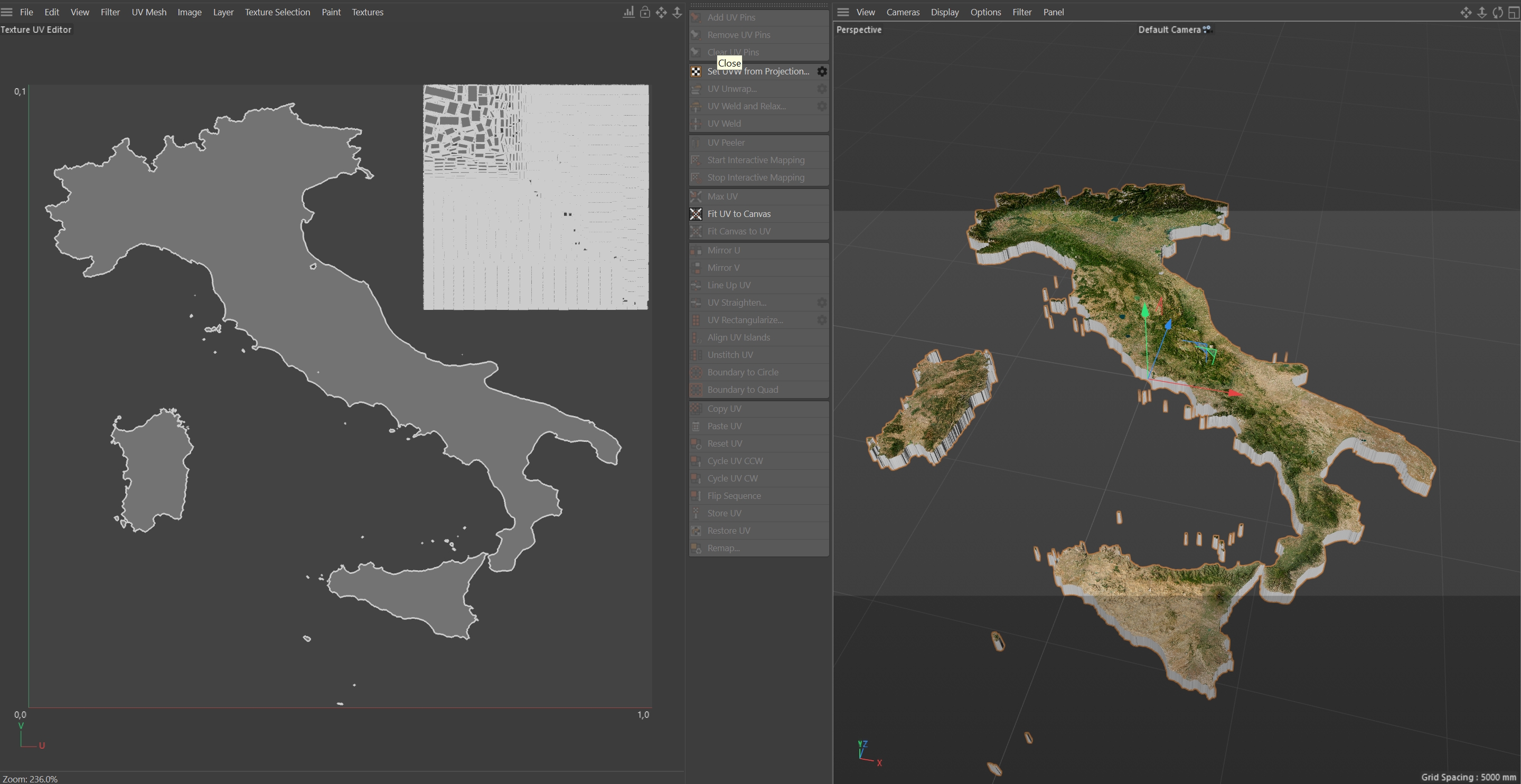The image size is (1521, 784).
Task: Click the perspective viewport rotate camera icon
Action: click(1497, 12)
